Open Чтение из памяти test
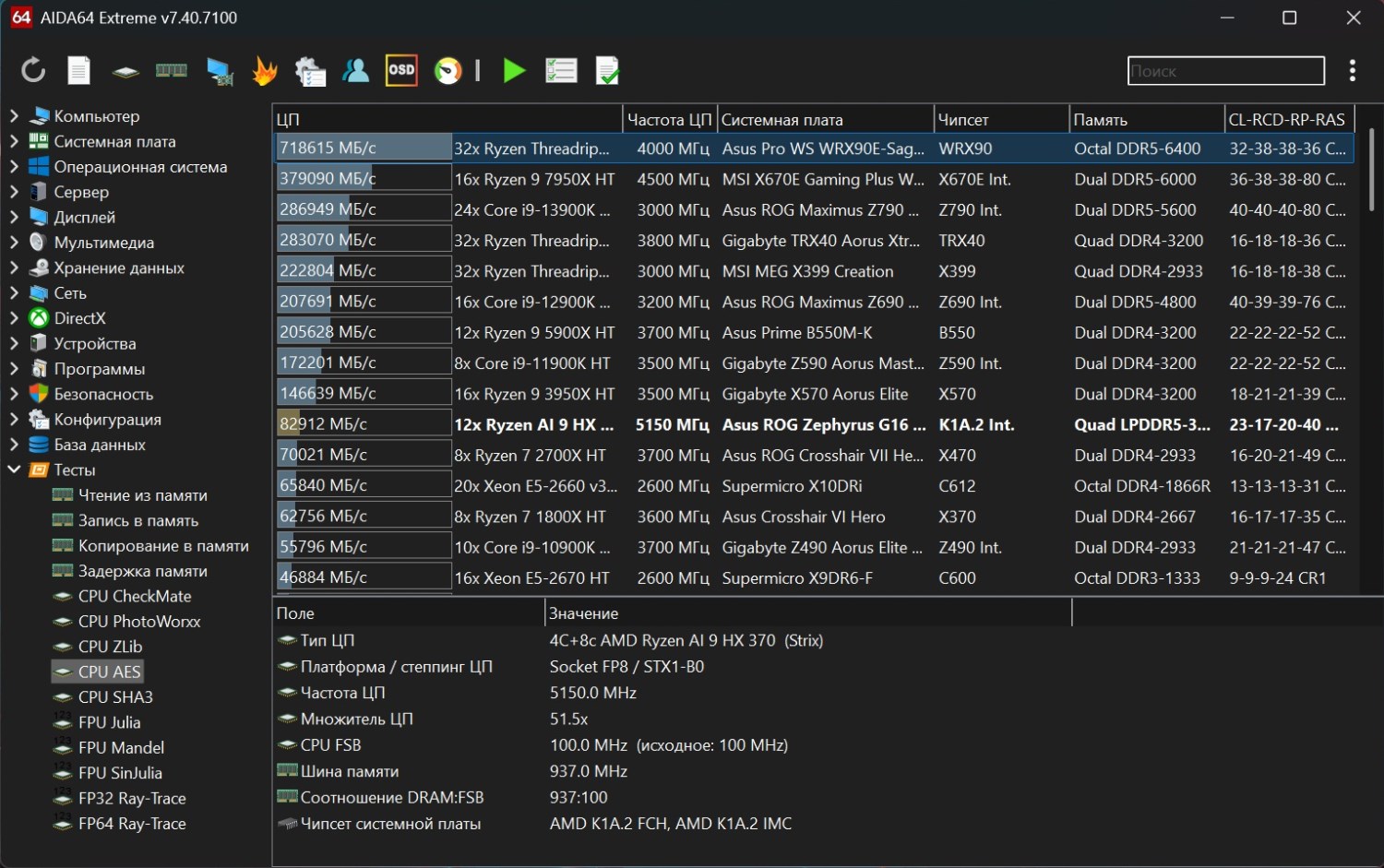This screenshot has height=868, width=1384. [x=142, y=495]
